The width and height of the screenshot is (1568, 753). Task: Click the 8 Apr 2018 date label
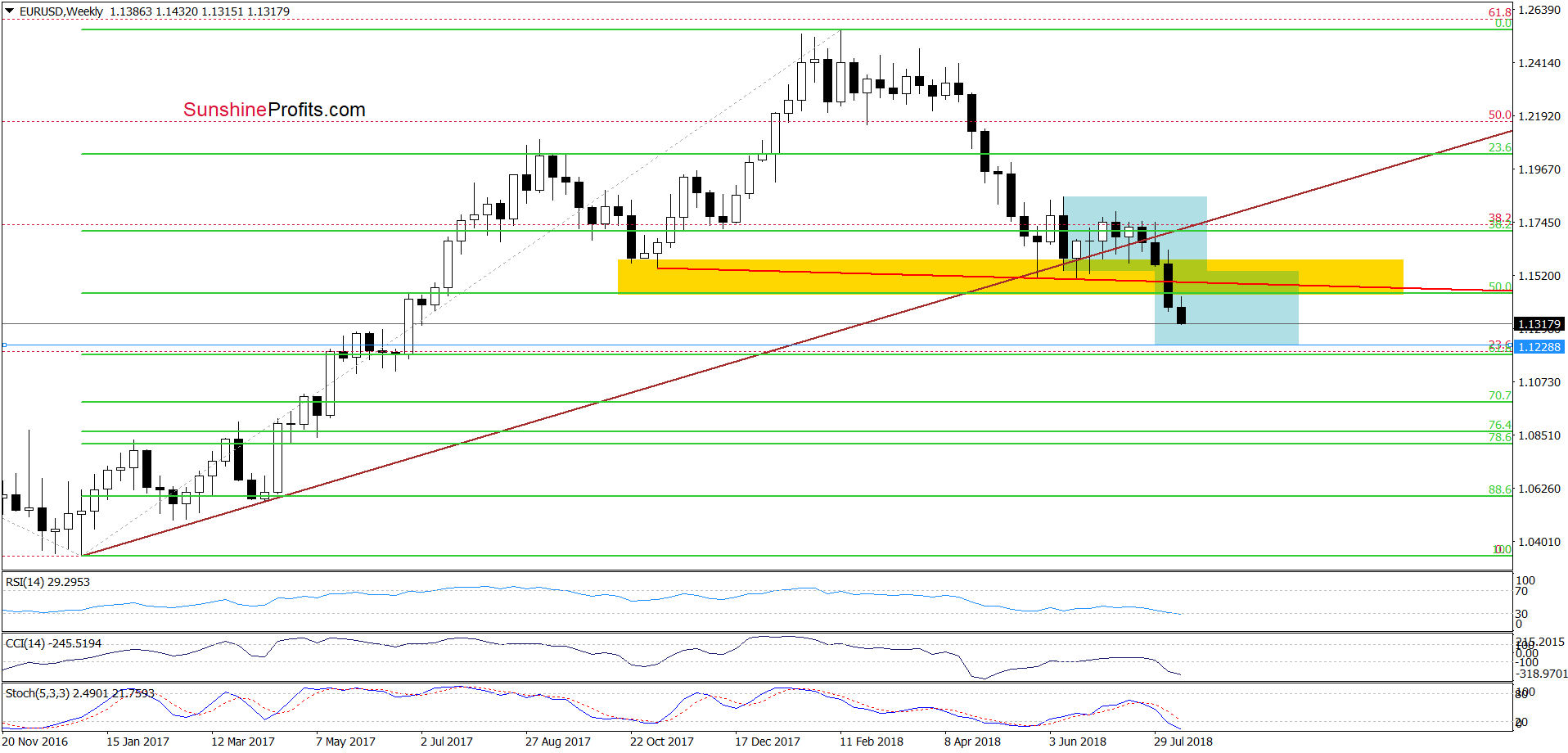click(972, 742)
